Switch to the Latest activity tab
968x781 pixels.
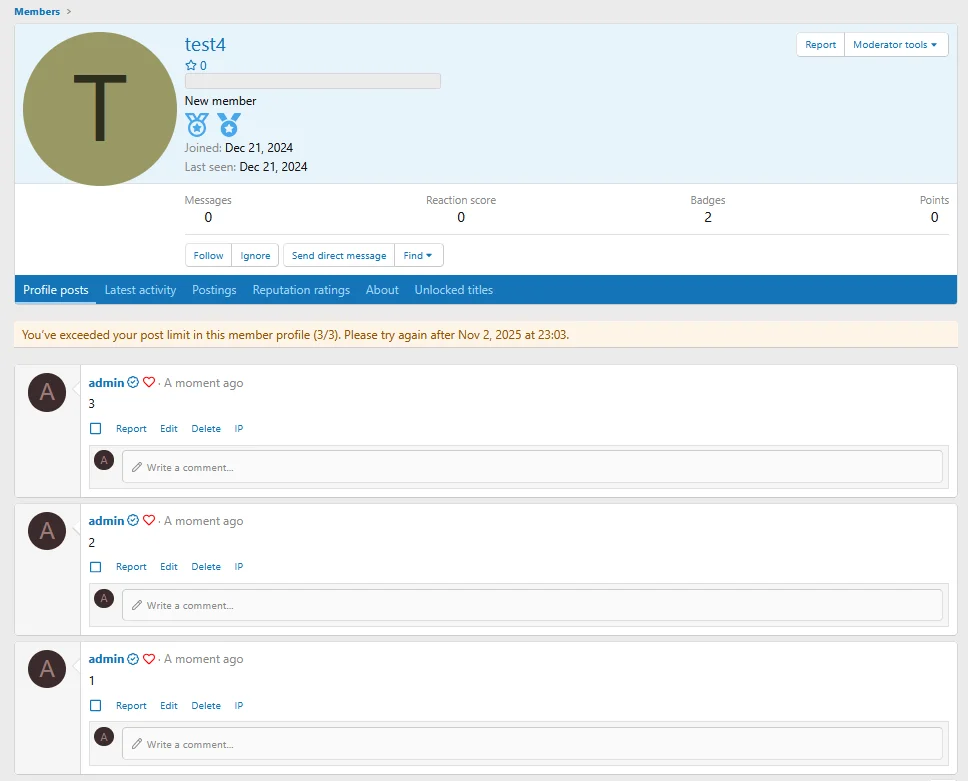coord(140,290)
